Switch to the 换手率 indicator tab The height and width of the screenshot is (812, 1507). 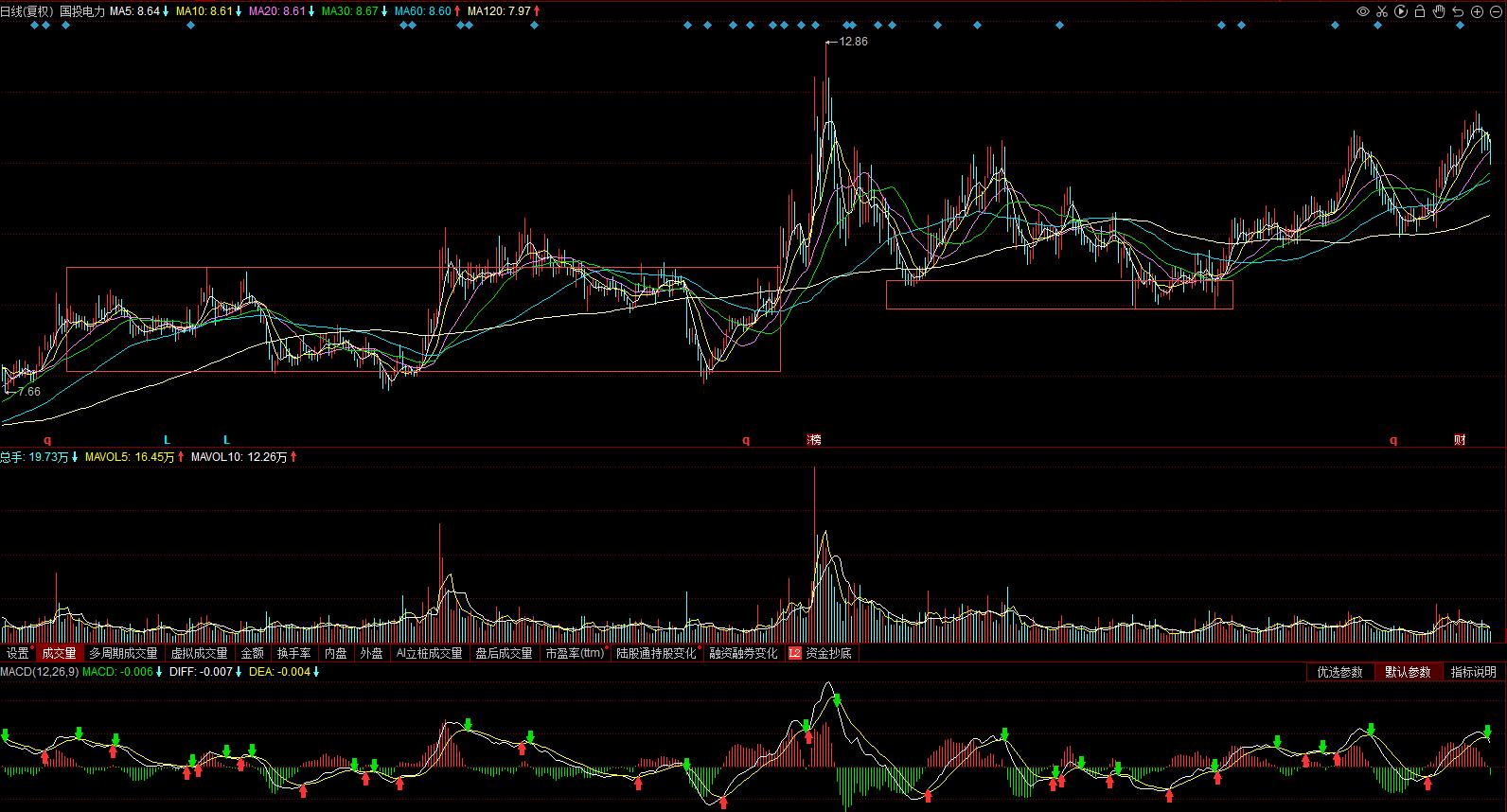(x=293, y=653)
